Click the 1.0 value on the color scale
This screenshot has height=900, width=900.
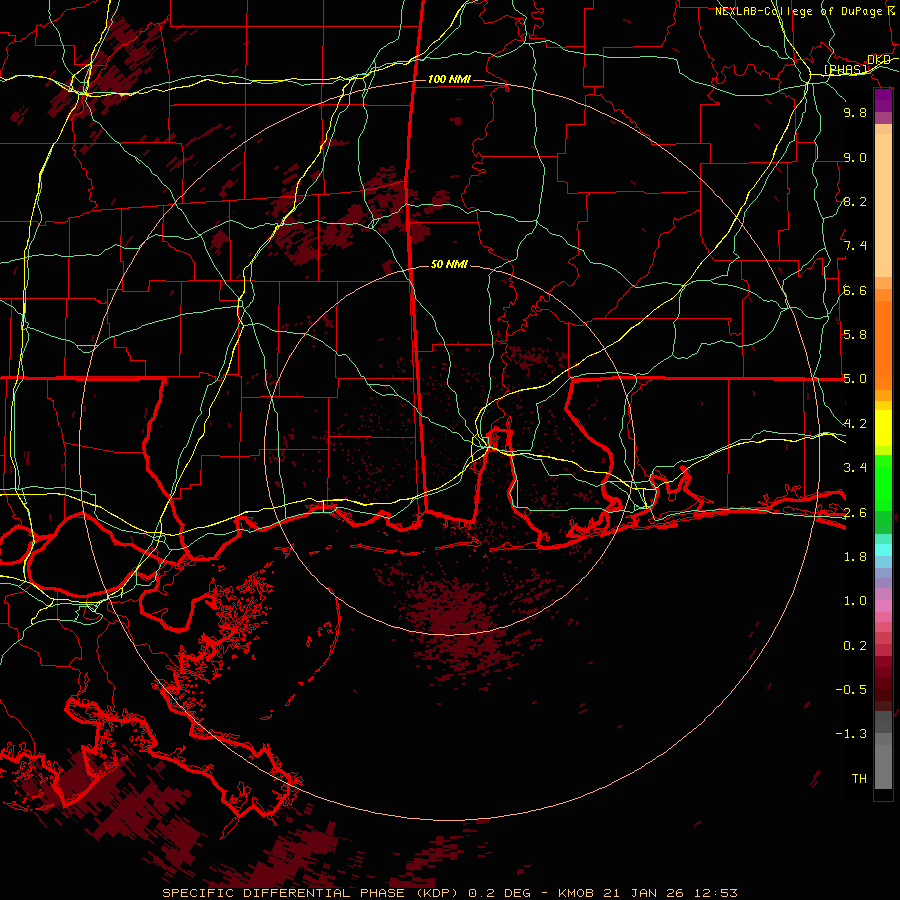(855, 601)
